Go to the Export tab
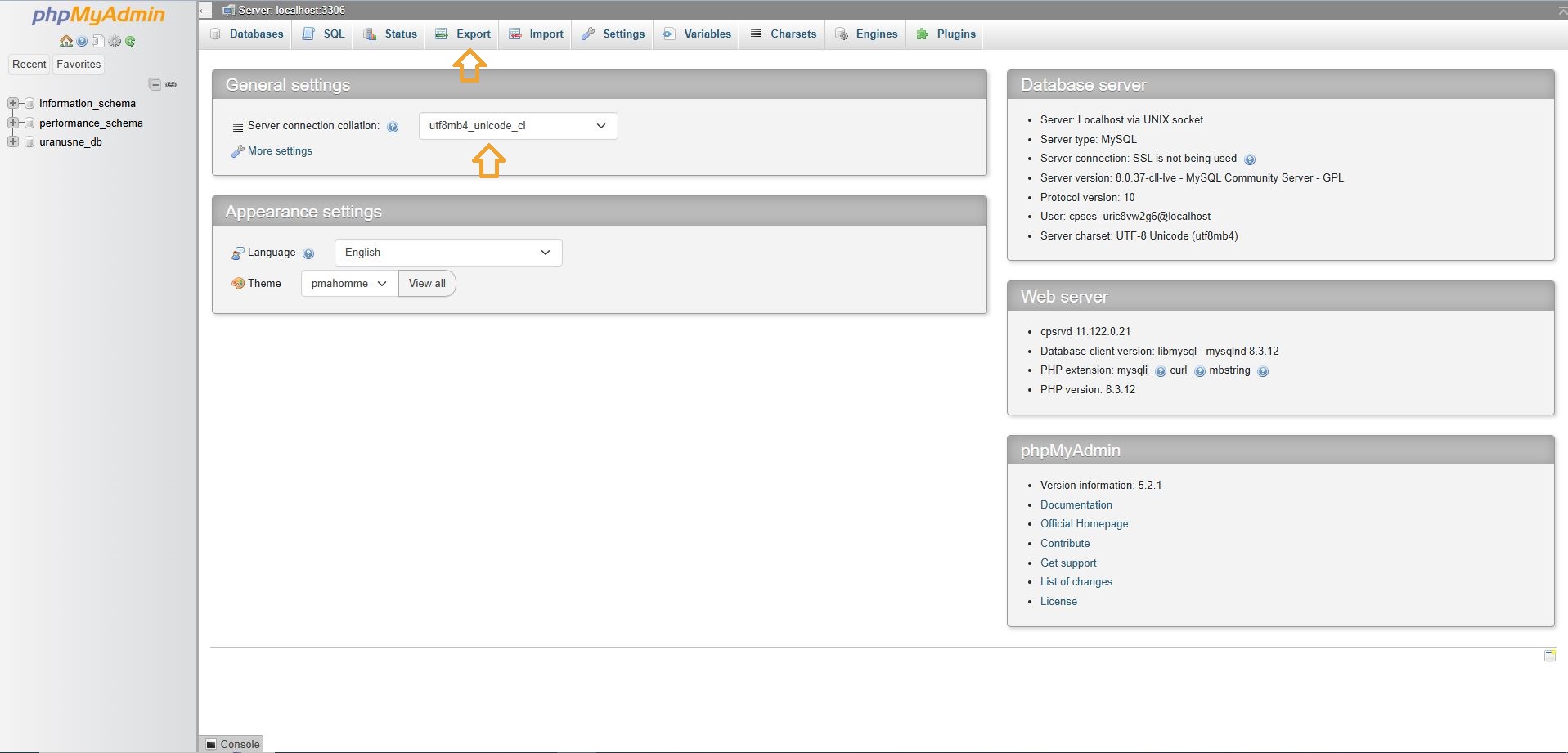The width and height of the screenshot is (1568, 753). click(x=463, y=34)
